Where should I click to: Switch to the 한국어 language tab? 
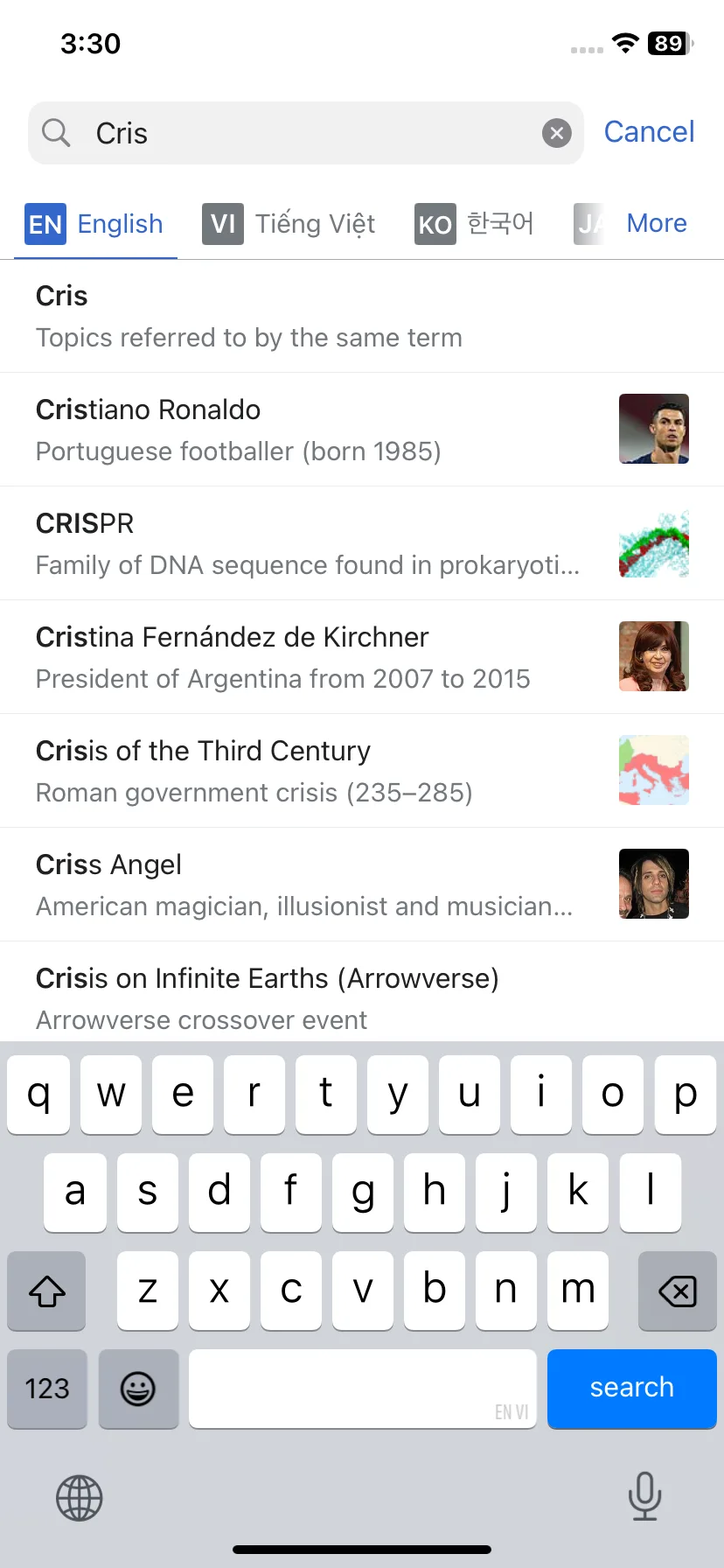point(474,224)
